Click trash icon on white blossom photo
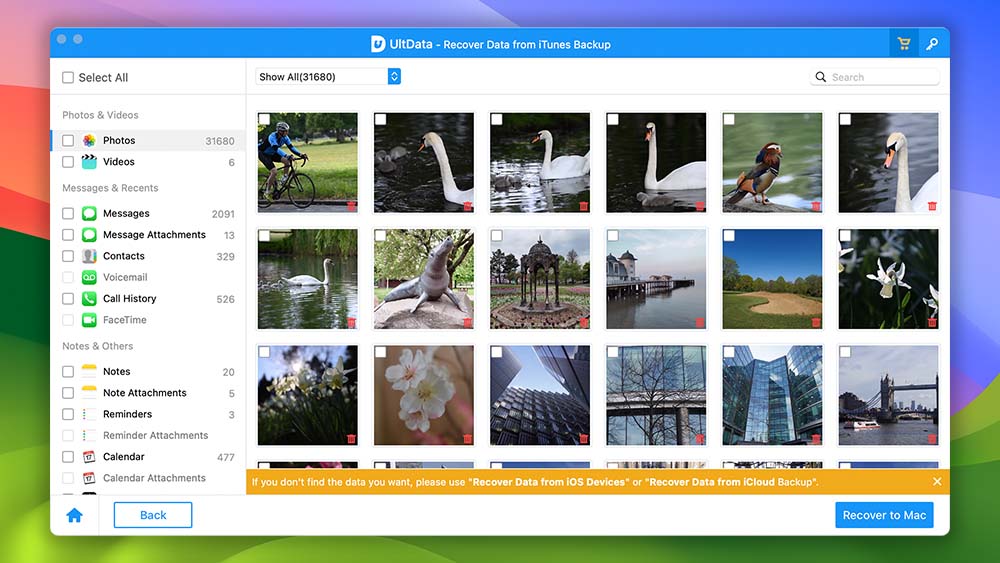 tap(467, 439)
